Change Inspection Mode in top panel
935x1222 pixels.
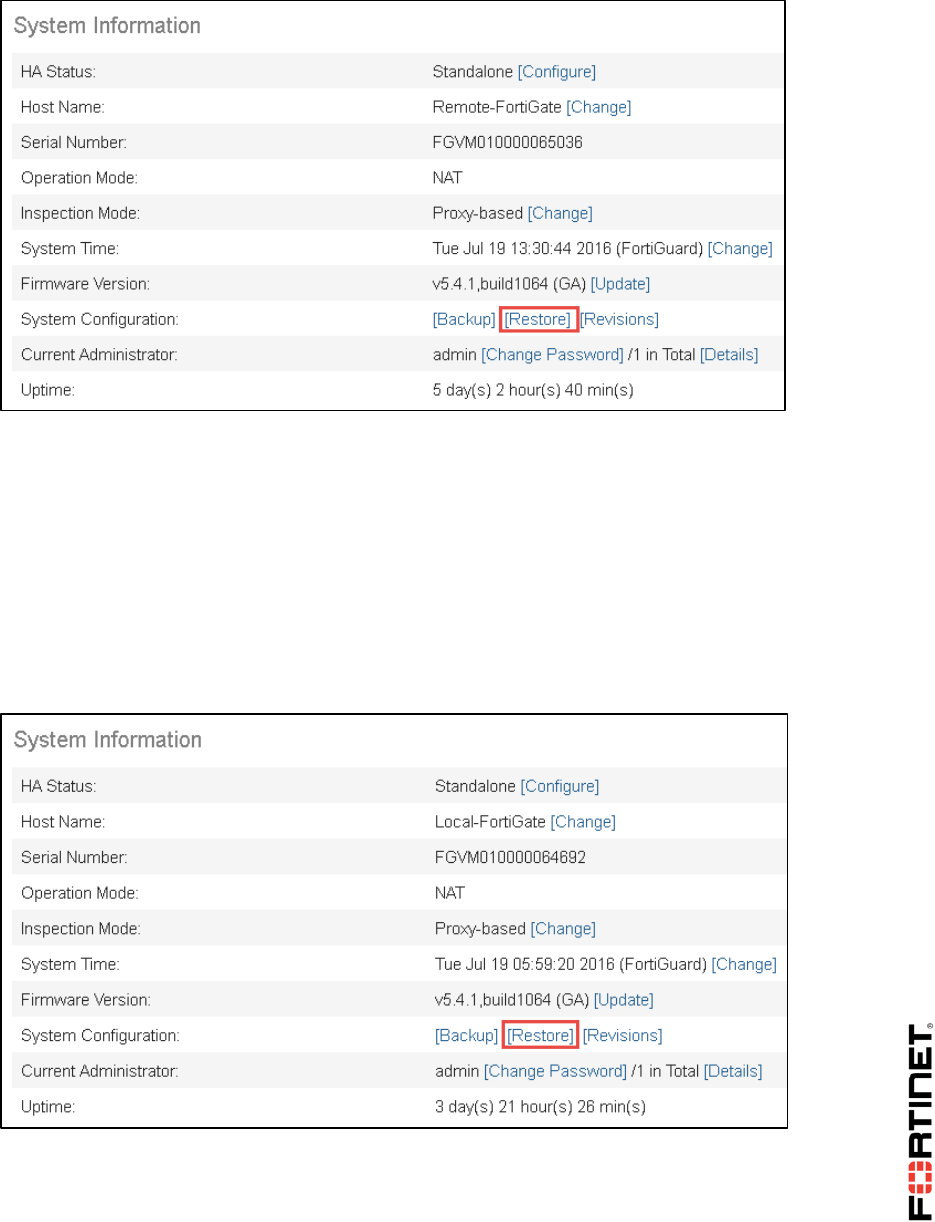[x=560, y=213]
